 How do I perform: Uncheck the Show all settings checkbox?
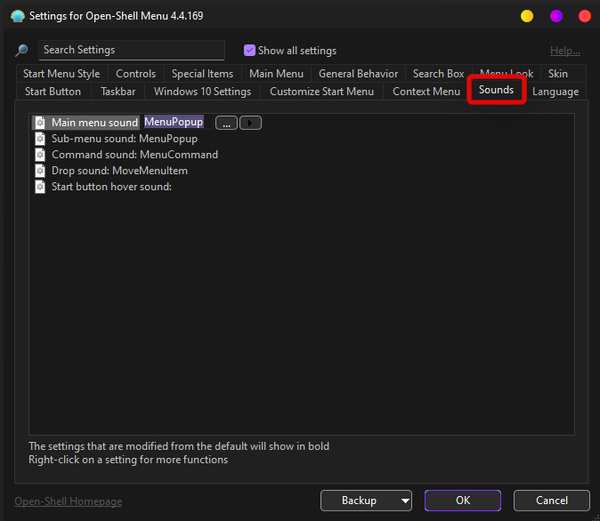pyautogui.click(x=250, y=51)
